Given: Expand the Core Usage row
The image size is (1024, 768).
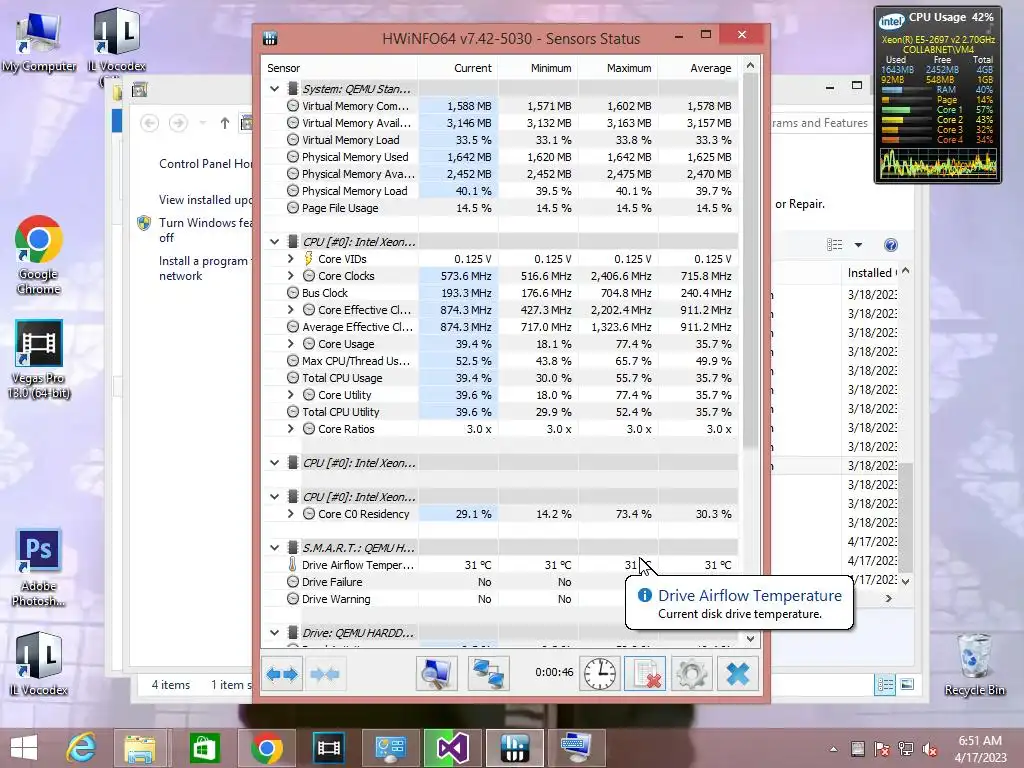Looking at the screenshot, I should [x=291, y=344].
